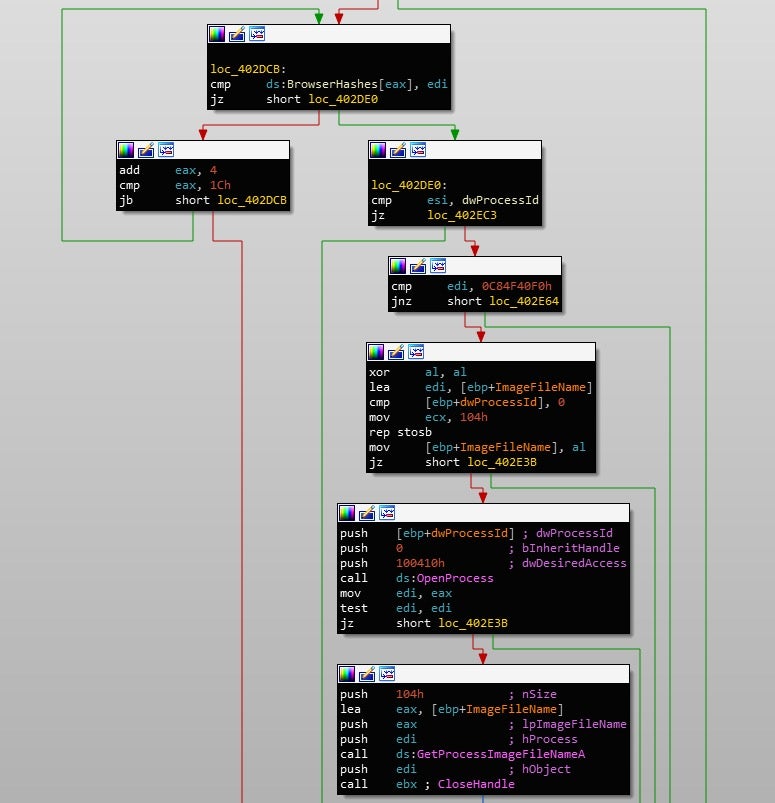Click the color icon on the 'xor al, al' node
Image resolution: width=775 pixels, height=803 pixels.
pyautogui.click(x=376, y=352)
